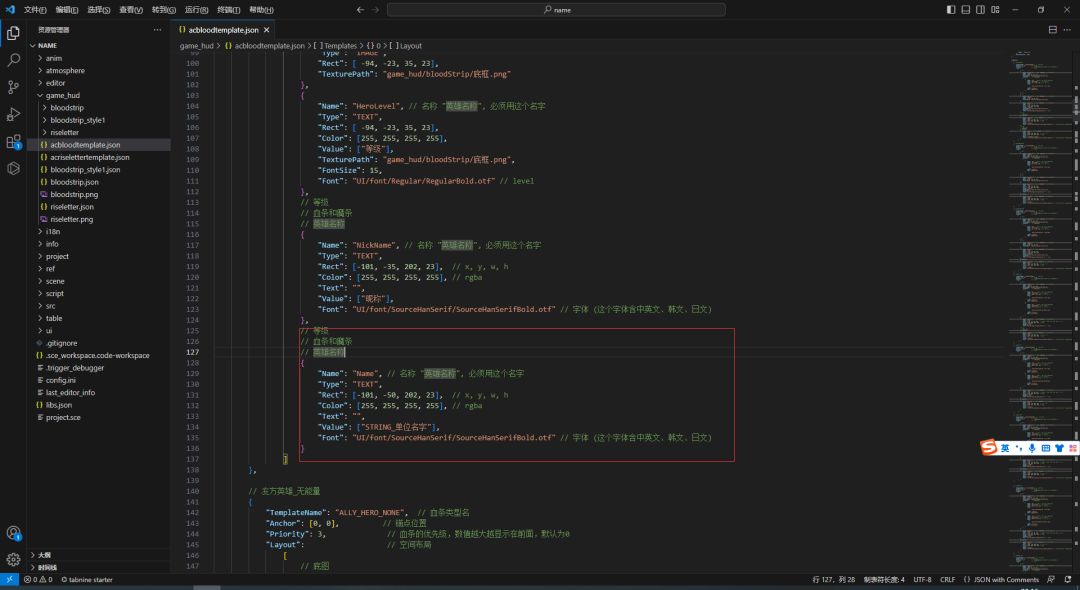Click JSON with Comments language mode
This screenshot has width=1080, height=590.
(1001, 579)
